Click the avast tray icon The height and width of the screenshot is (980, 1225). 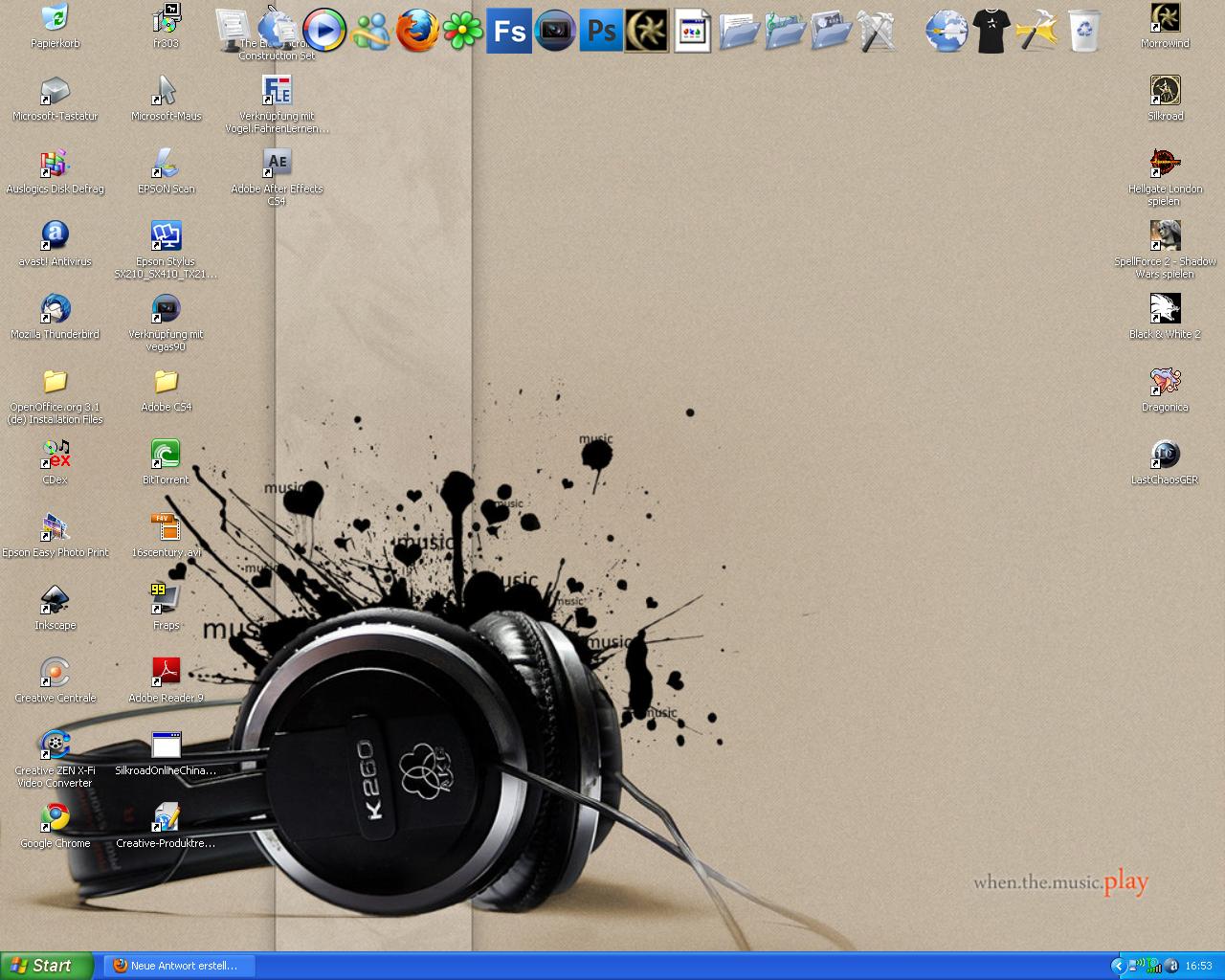click(1172, 966)
